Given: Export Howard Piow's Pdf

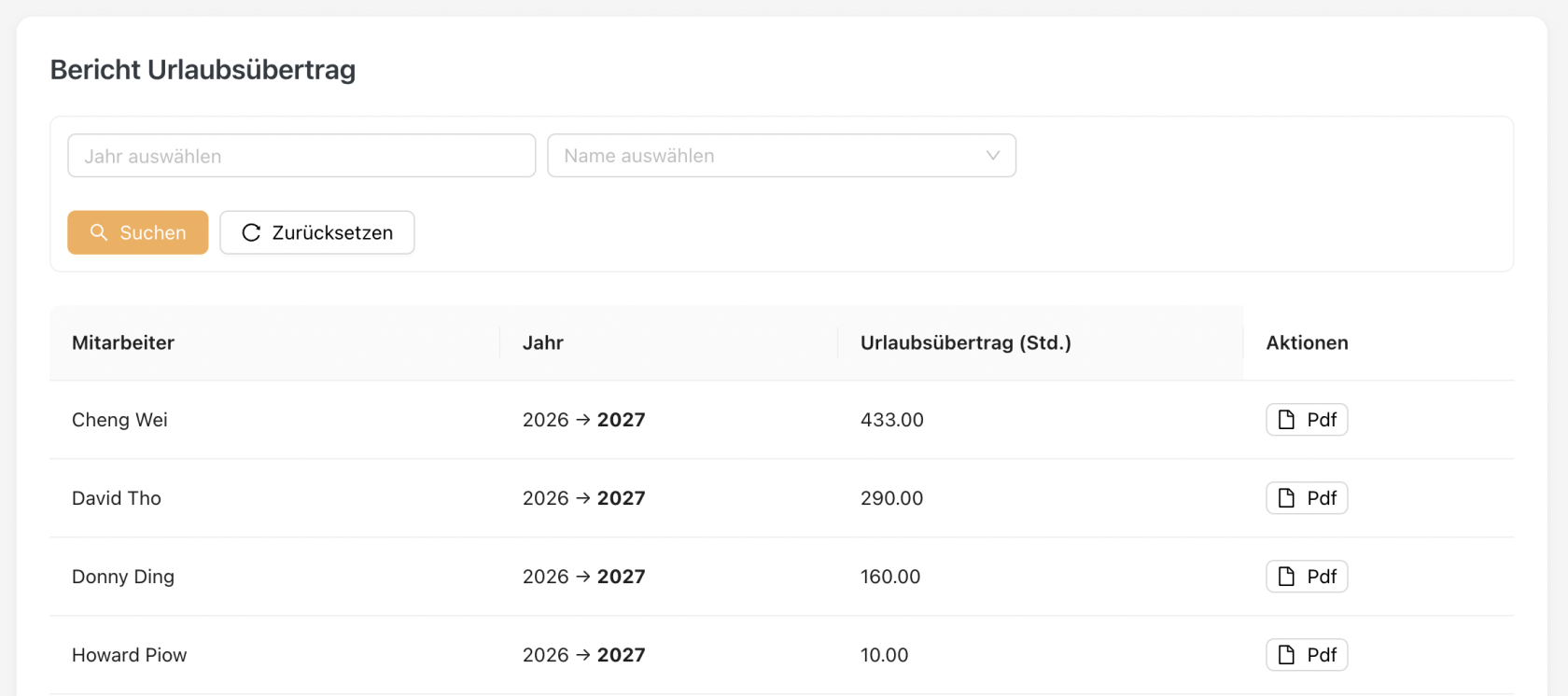Looking at the screenshot, I should point(1307,655).
